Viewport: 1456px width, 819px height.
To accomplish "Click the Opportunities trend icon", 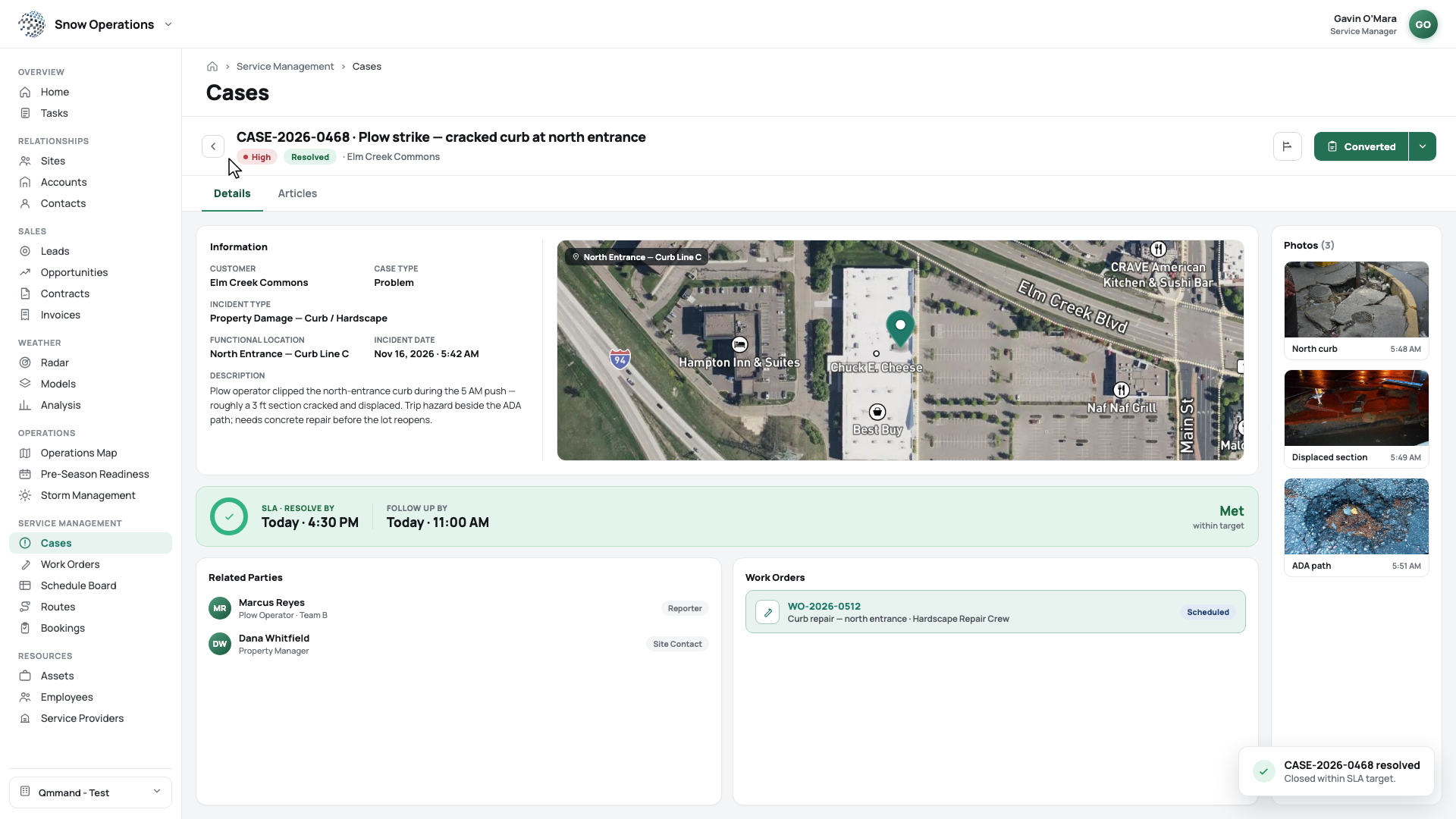I will (25, 272).
